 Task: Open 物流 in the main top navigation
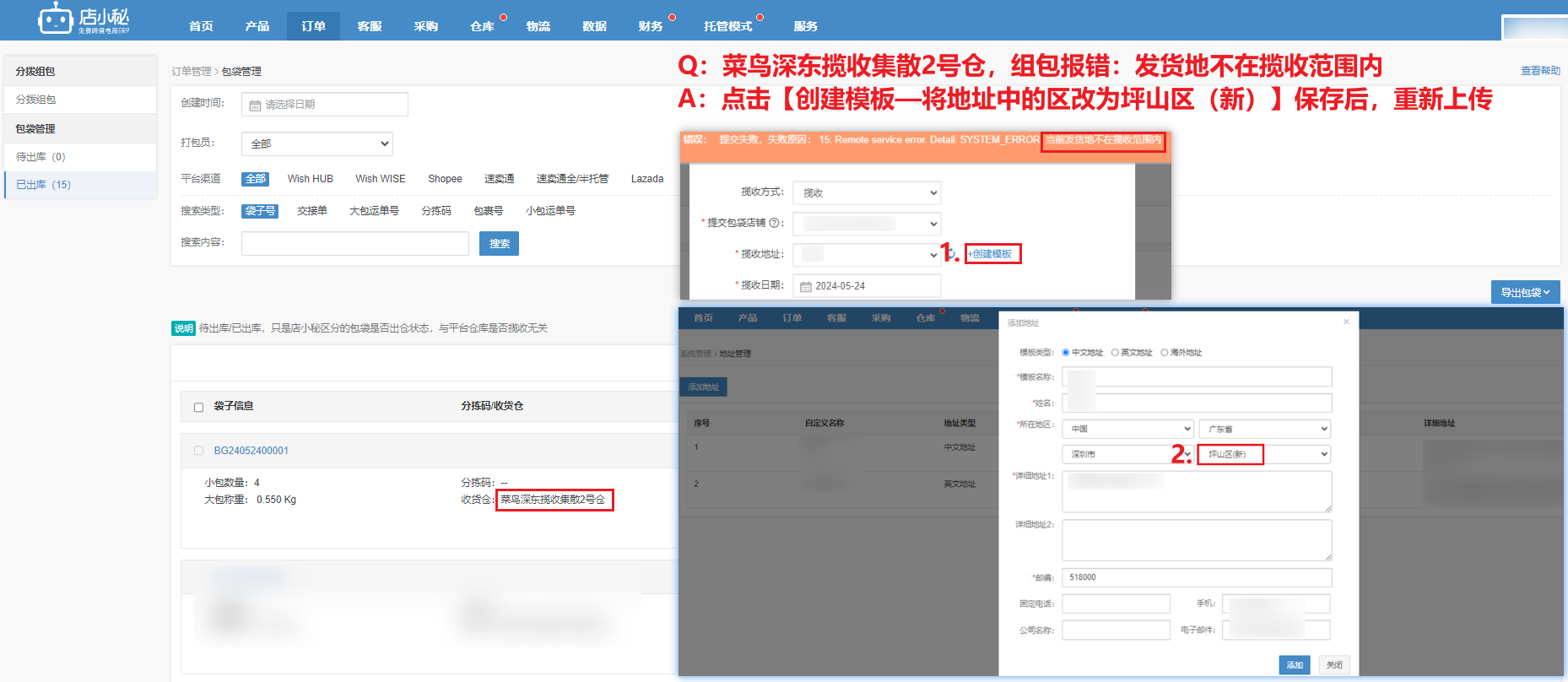[538, 26]
